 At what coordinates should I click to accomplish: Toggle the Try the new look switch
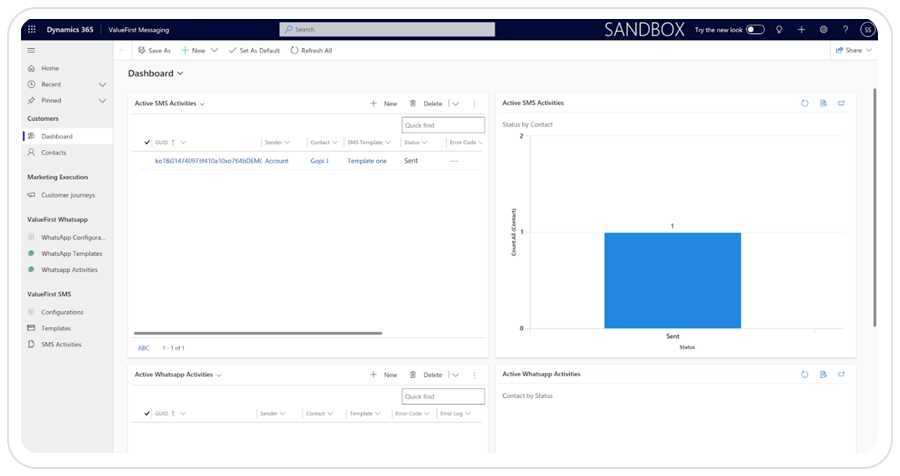(755, 29)
